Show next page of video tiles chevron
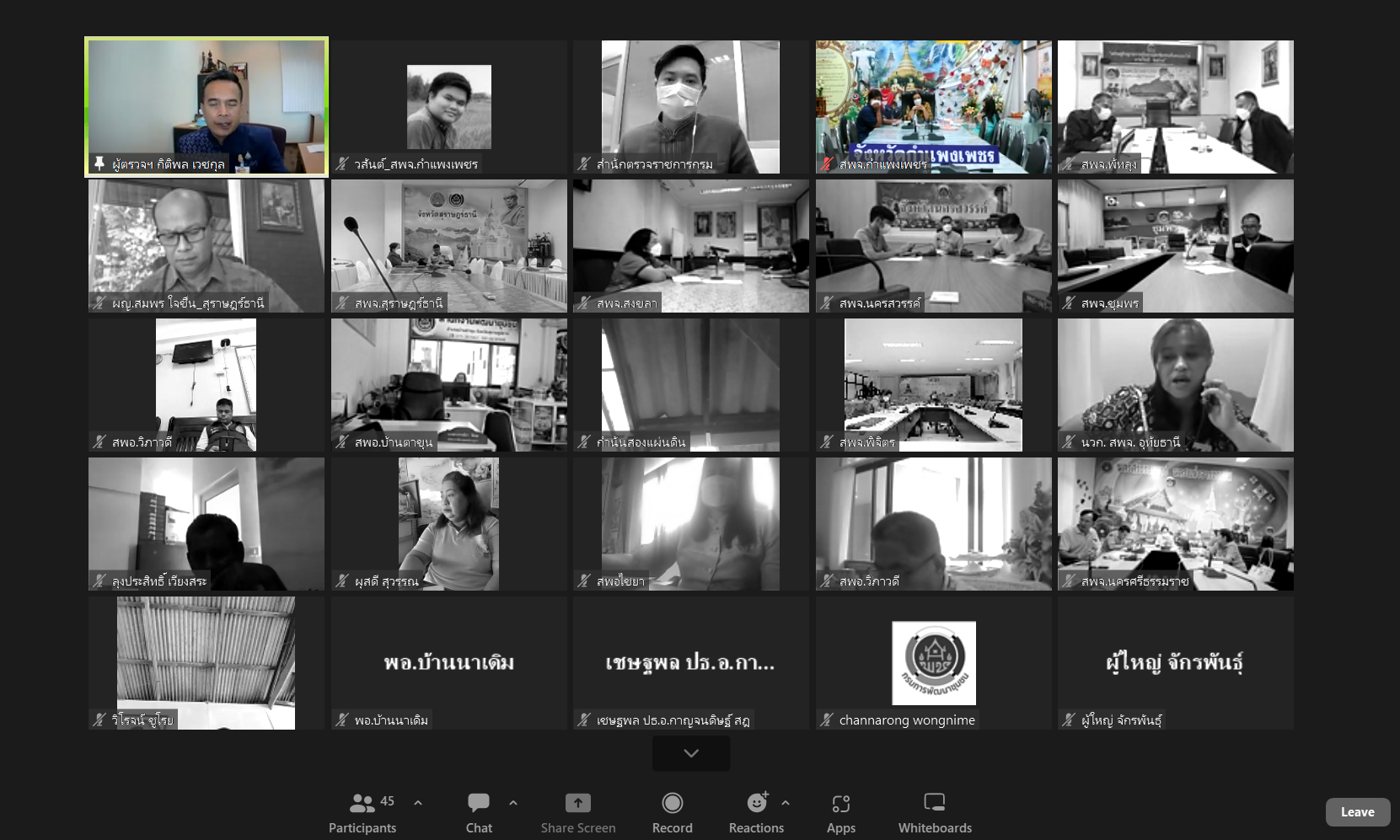The width and height of the screenshot is (1400, 840). 691,753
